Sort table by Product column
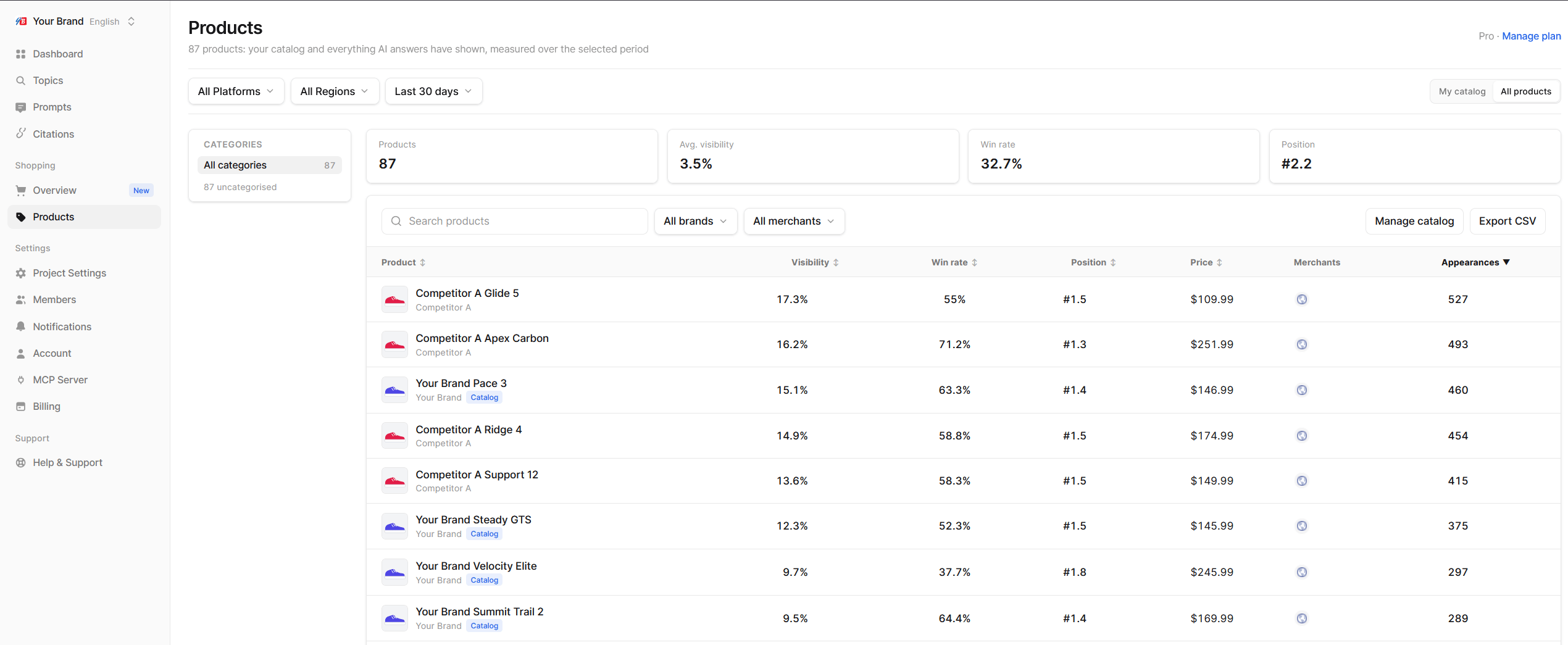 (404, 262)
